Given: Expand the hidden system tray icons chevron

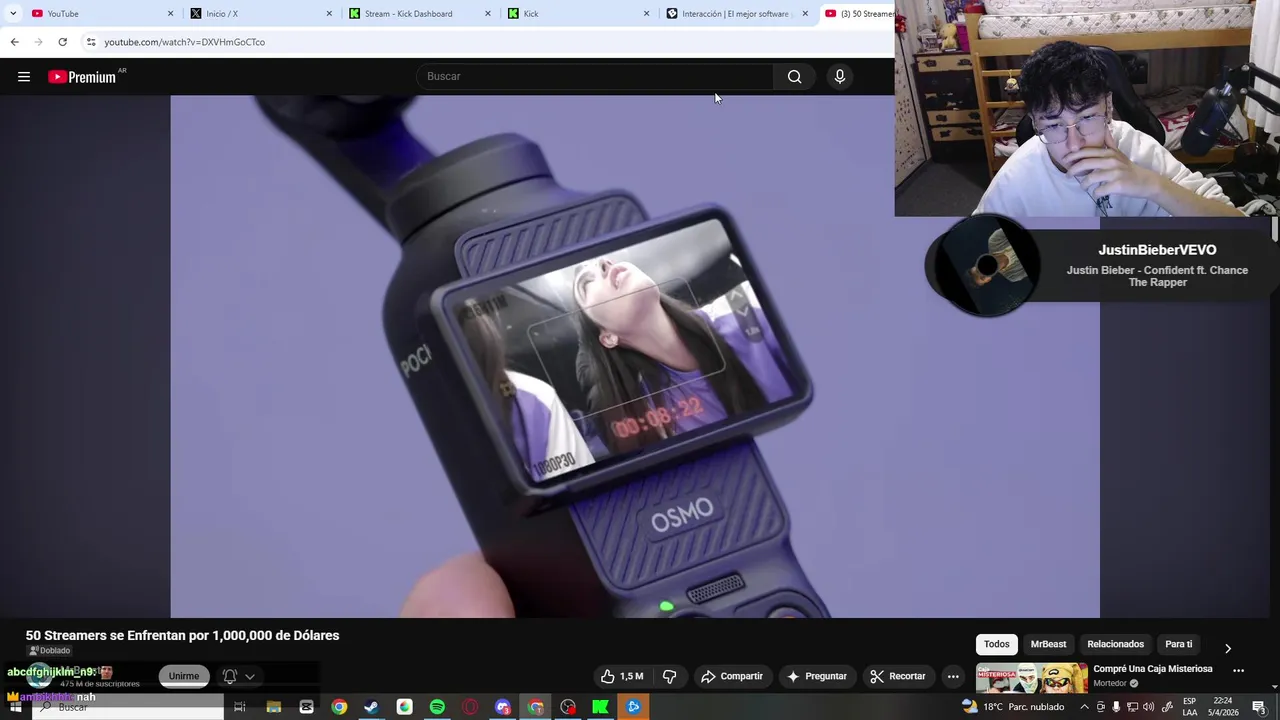Looking at the screenshot, I should (1084, 707).
